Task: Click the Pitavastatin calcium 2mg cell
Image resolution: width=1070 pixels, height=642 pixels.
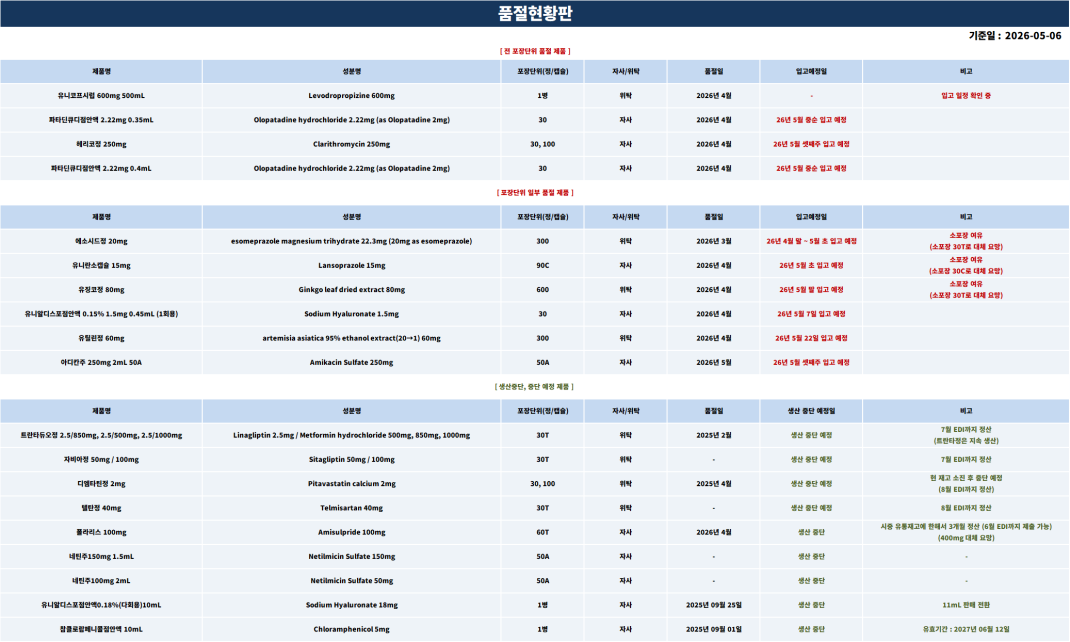Action: [x=351, y=484]
